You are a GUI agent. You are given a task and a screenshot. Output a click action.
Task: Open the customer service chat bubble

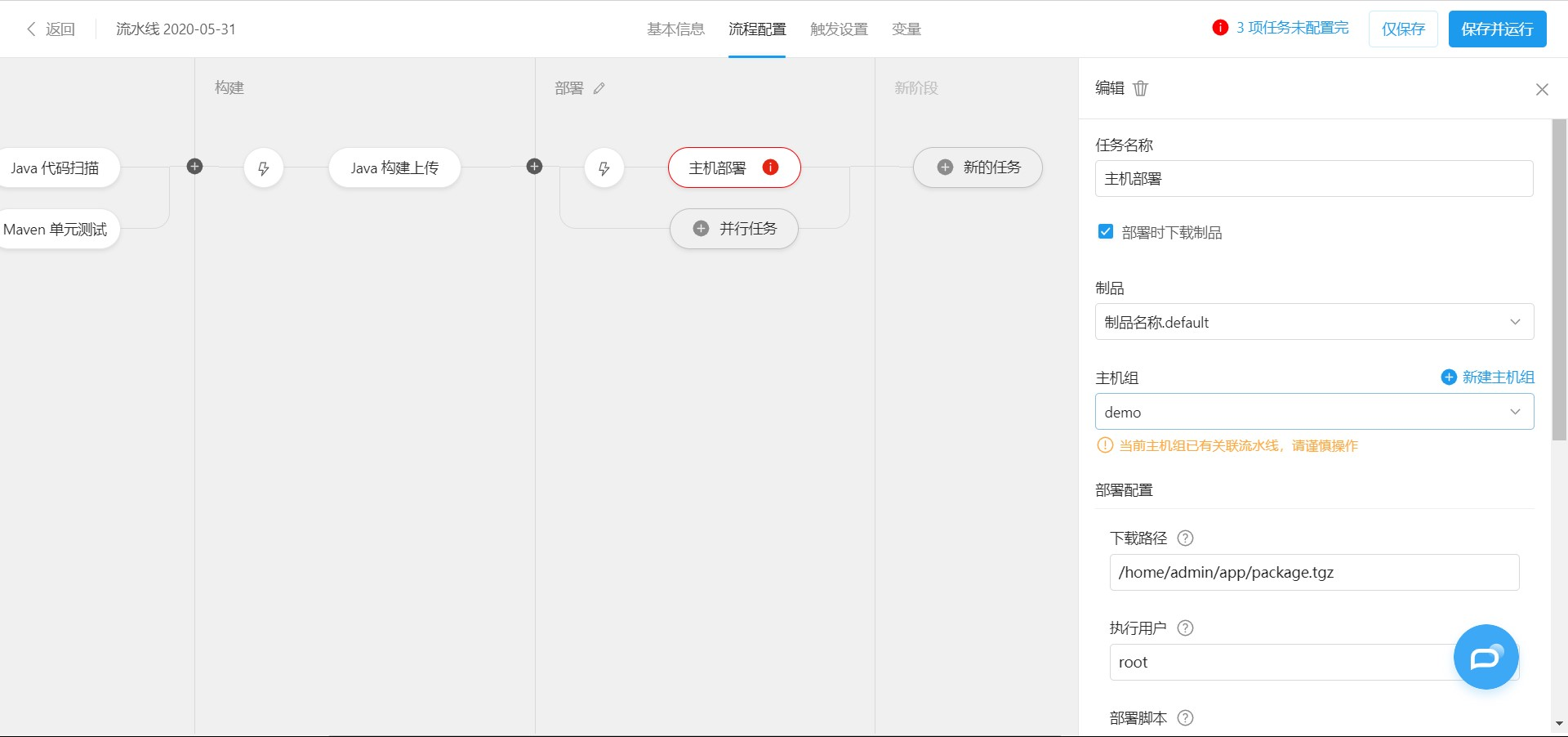pyautogui.click(x=1486, y=657)
